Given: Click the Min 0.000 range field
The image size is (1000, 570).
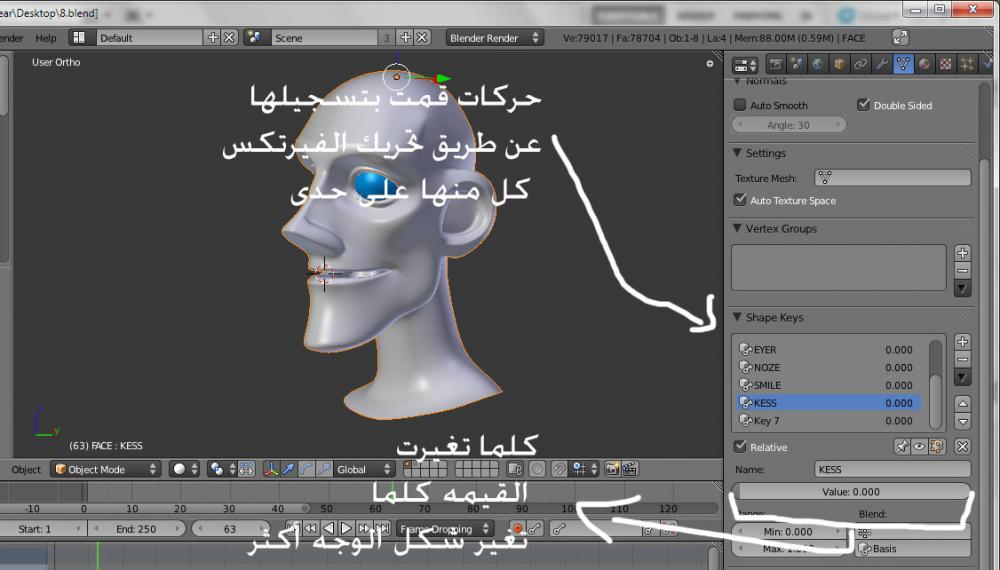Looking at the screenshot, I should tap(788, 531).
